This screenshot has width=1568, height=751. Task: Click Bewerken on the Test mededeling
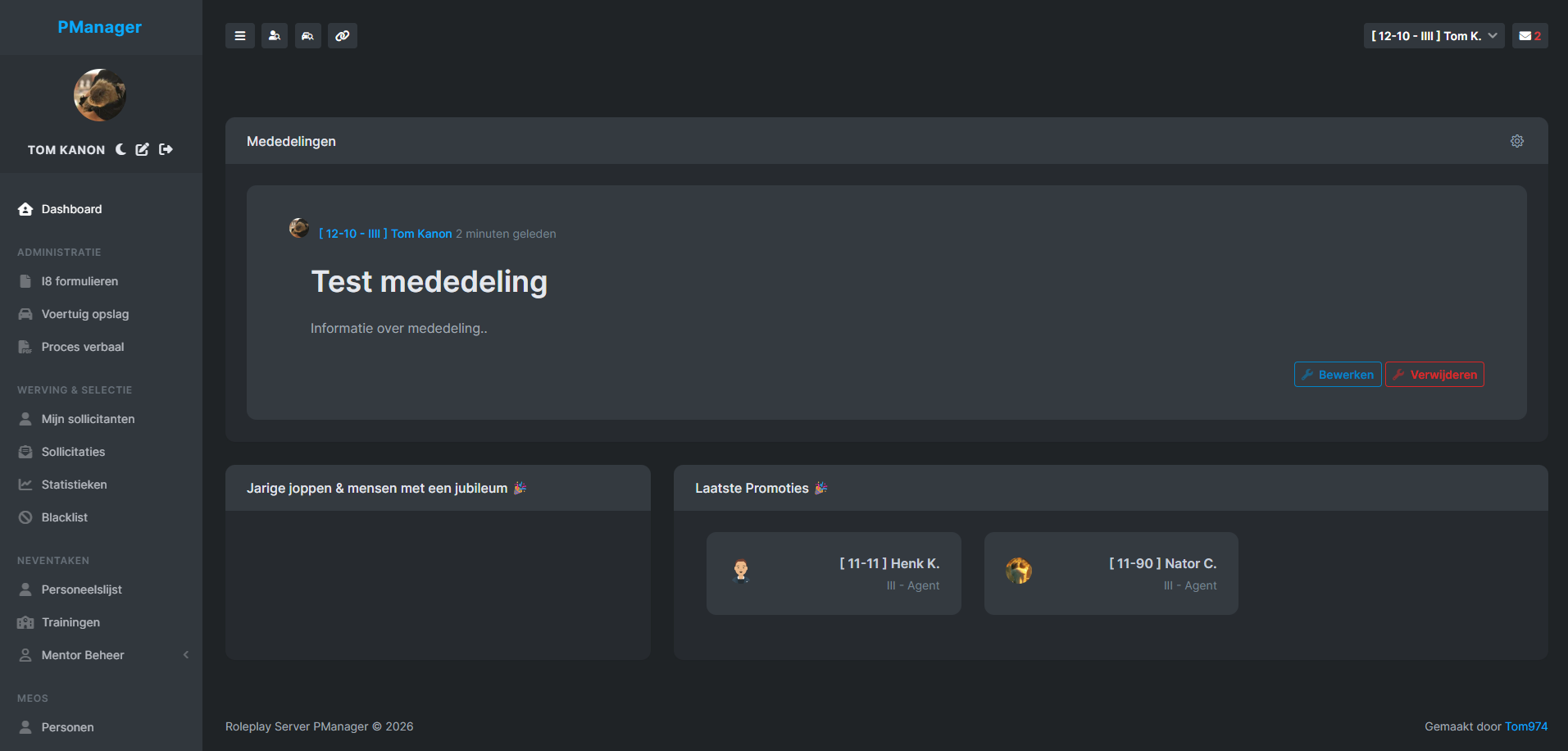point(1337,374)
